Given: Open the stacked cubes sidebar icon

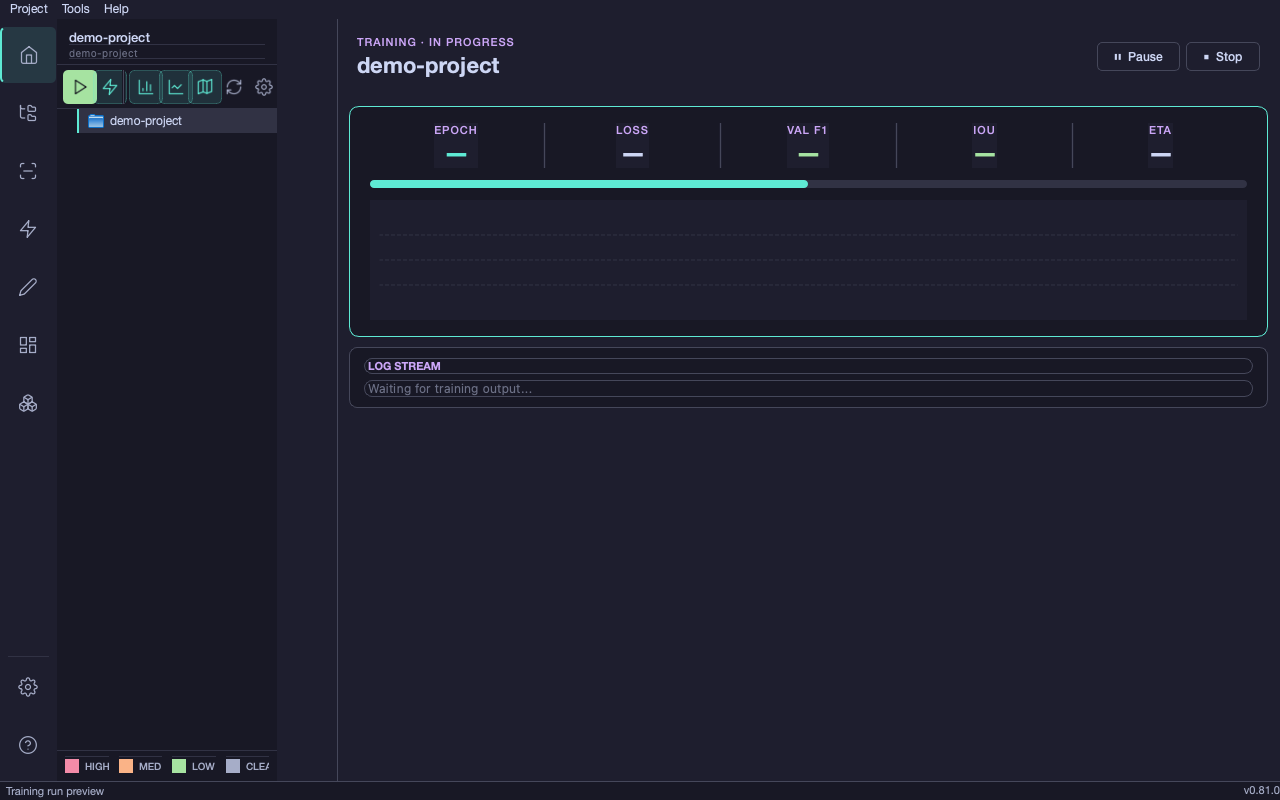Looking at the screenshot, I should 28,403.
